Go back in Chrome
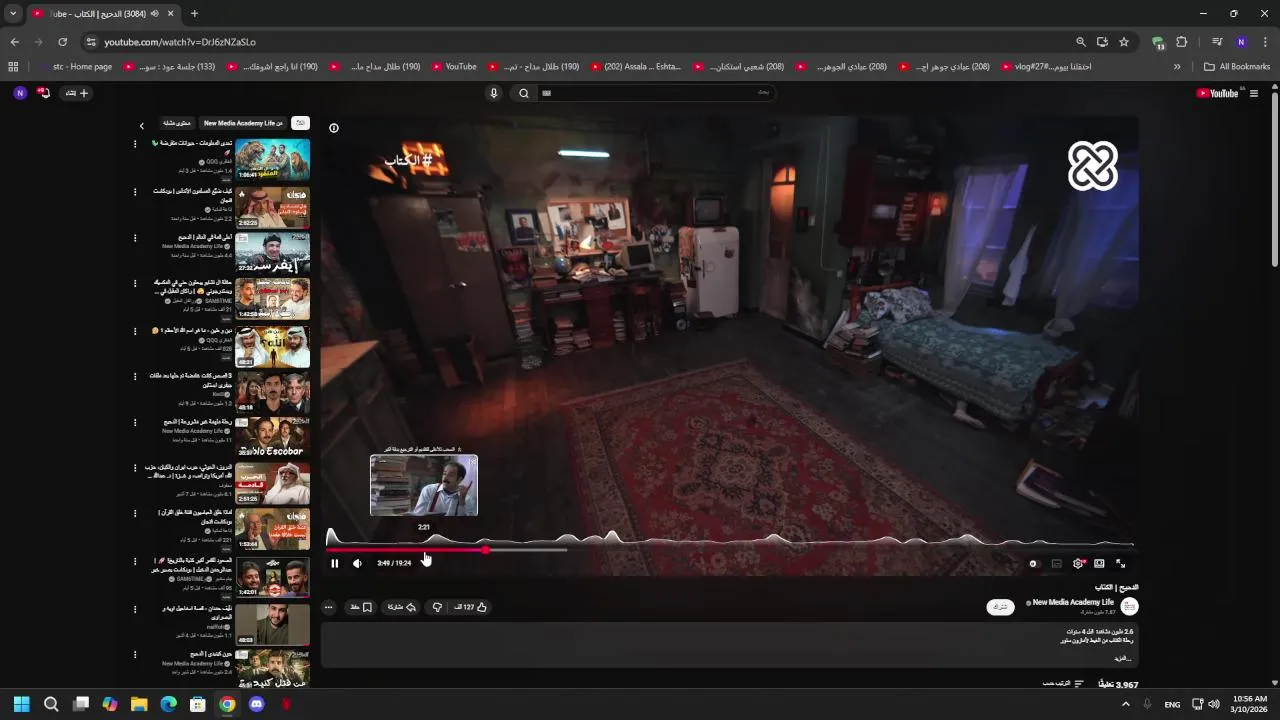 14,42
